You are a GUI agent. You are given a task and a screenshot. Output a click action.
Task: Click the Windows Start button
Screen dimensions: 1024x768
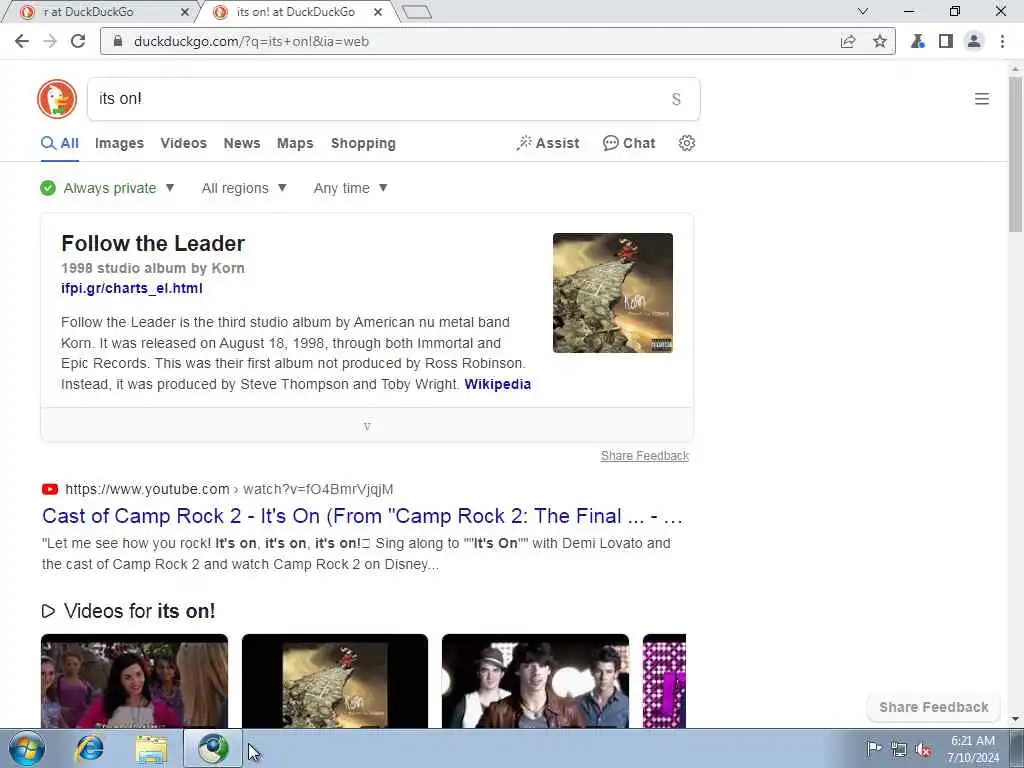pos(27,748)
